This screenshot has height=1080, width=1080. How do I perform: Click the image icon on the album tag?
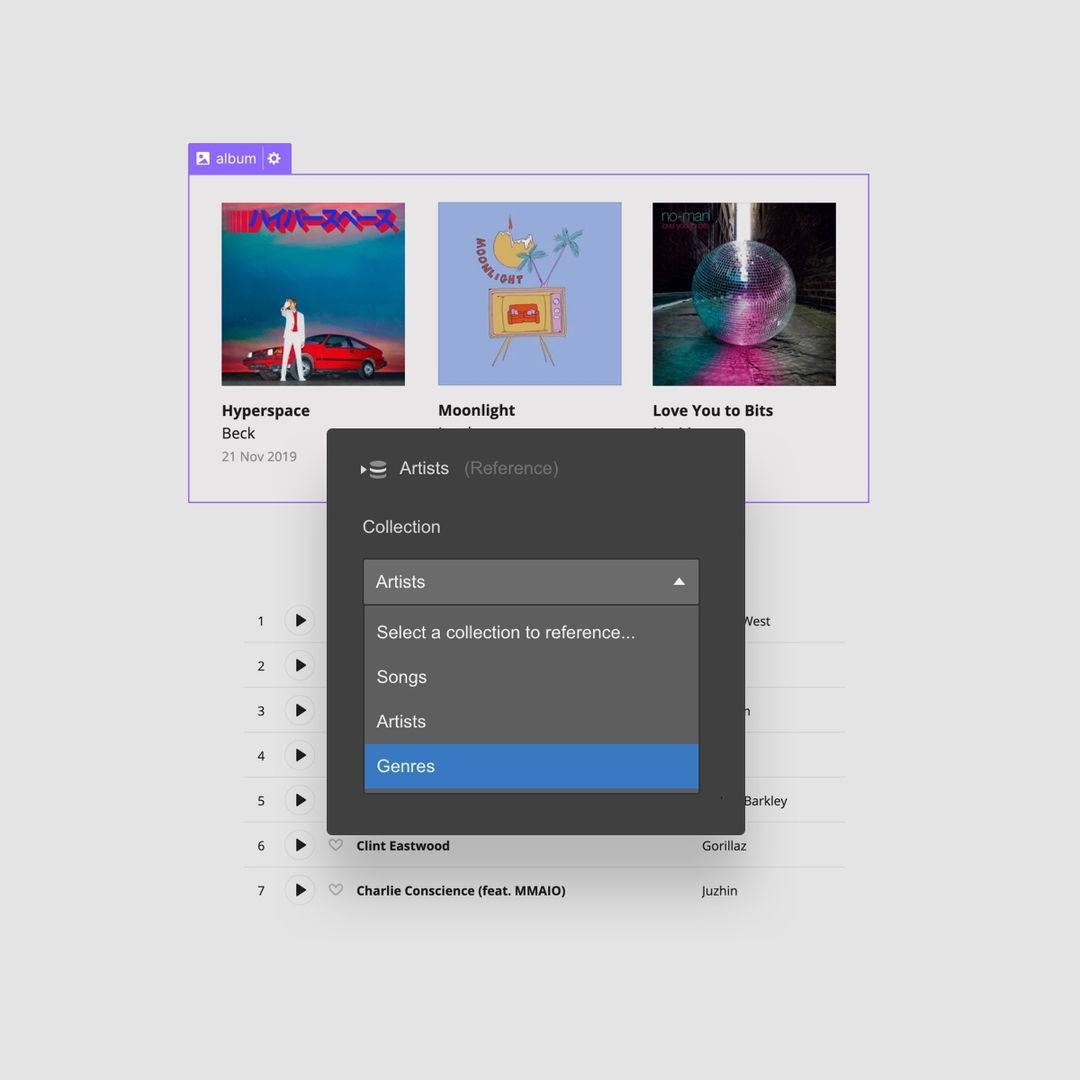point(203,158)
